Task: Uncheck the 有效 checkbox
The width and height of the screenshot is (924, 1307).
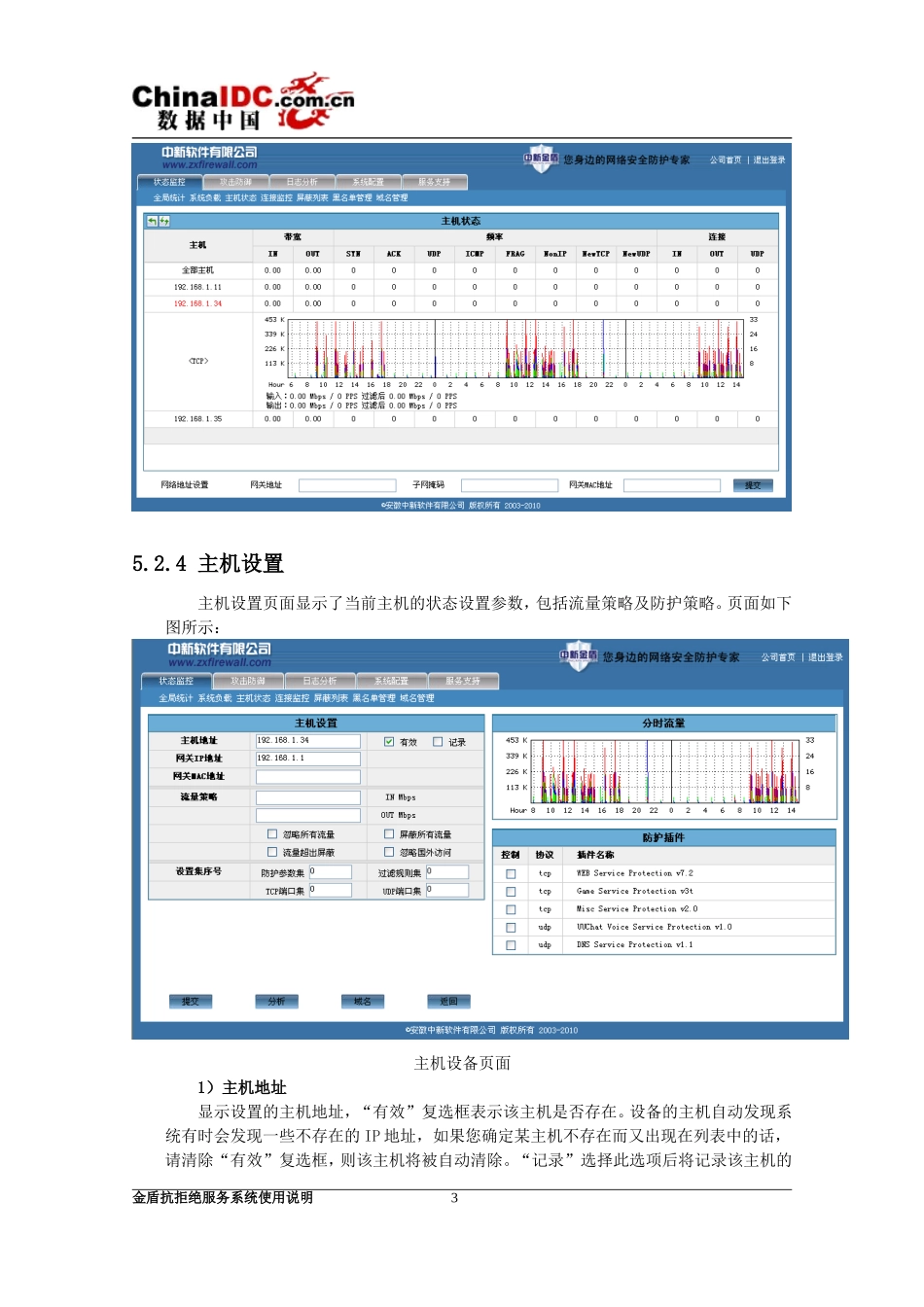Action: [389, 741]
